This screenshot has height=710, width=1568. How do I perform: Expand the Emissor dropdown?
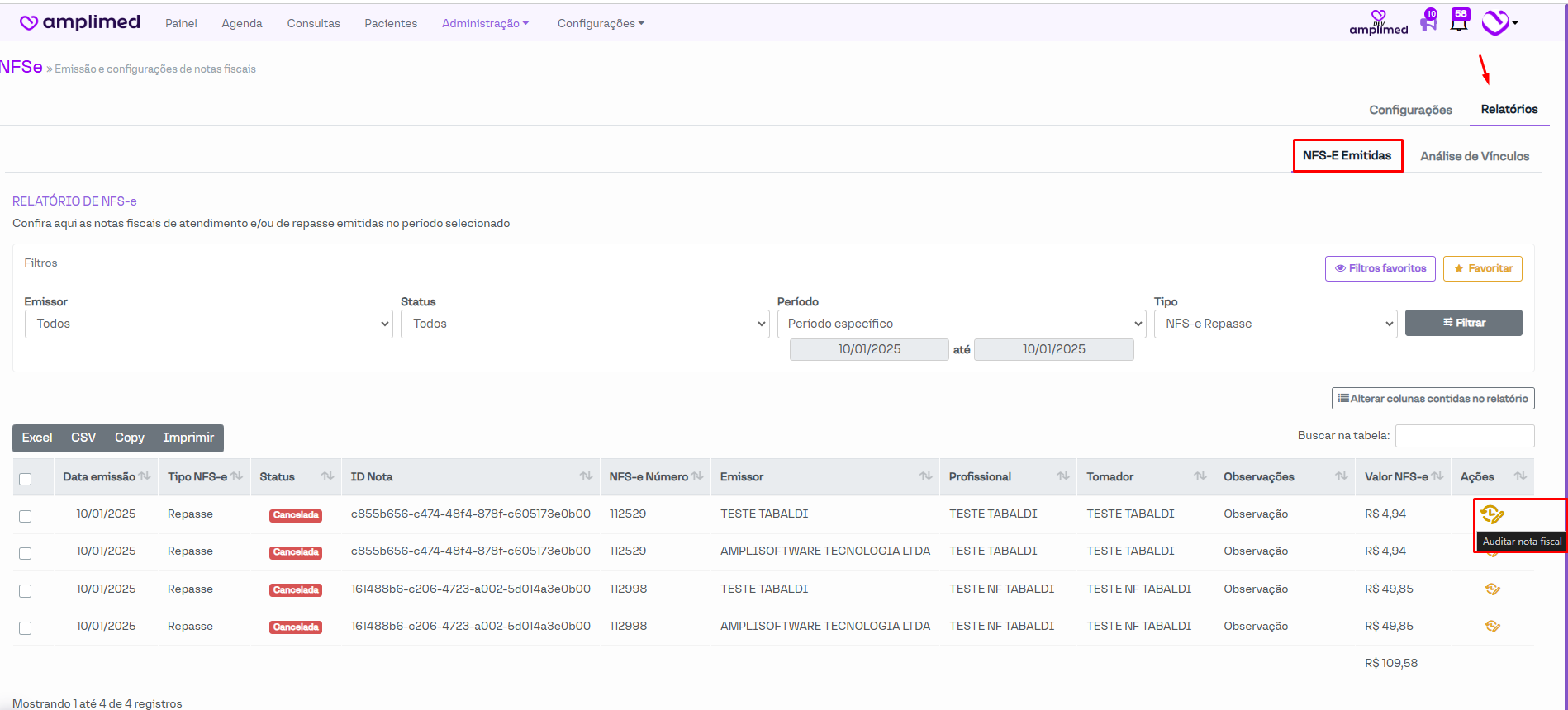[208, 324]
